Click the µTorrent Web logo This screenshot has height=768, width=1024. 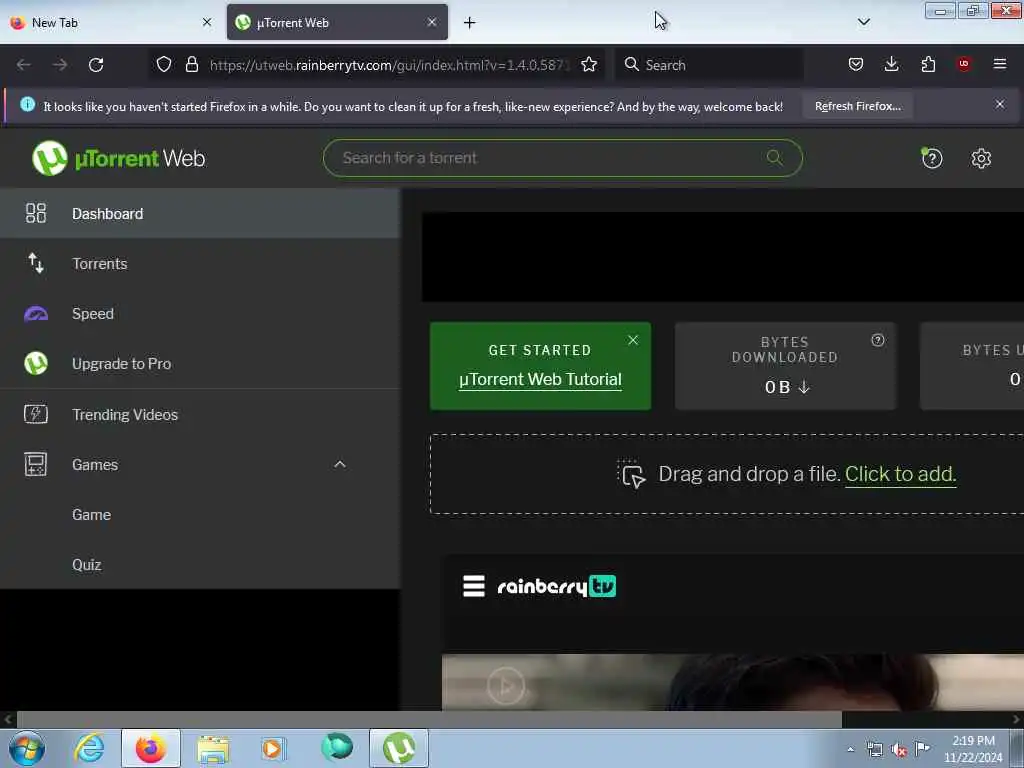[118, 158]
